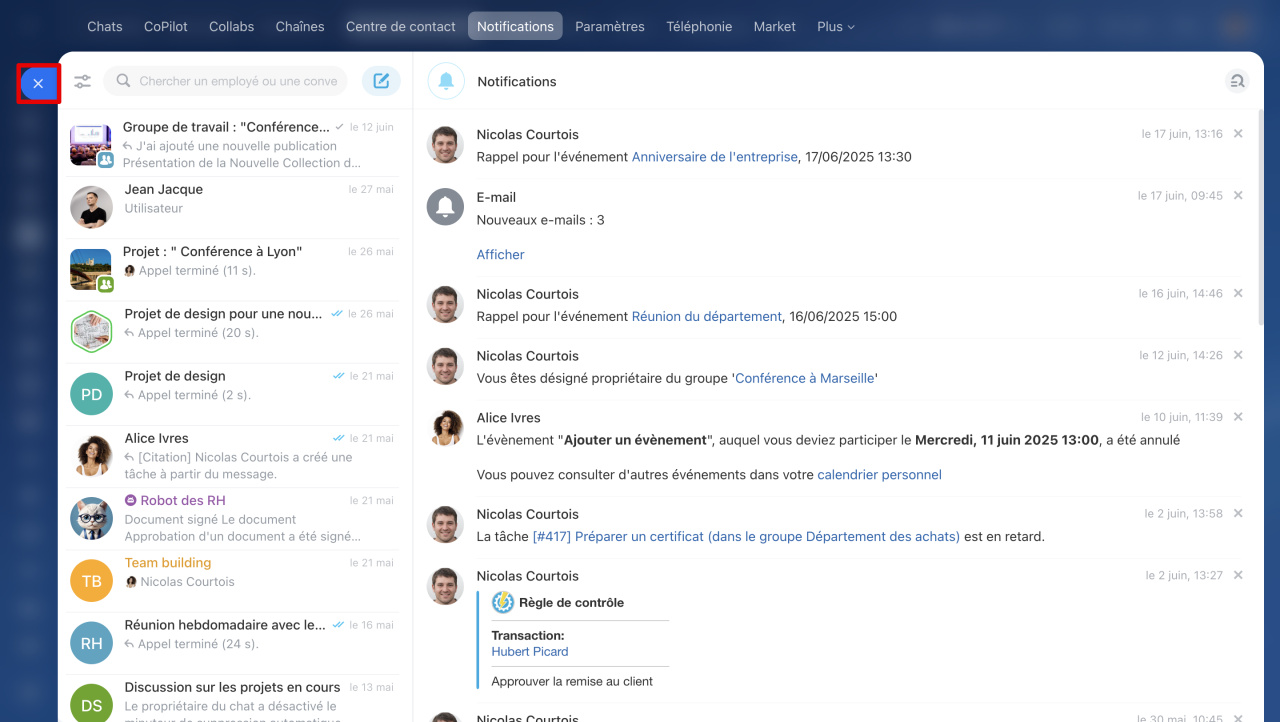Viewport: 1280px width, 722px height.
Task: Open the Réunion du département link
Action: tap(707, 316)
